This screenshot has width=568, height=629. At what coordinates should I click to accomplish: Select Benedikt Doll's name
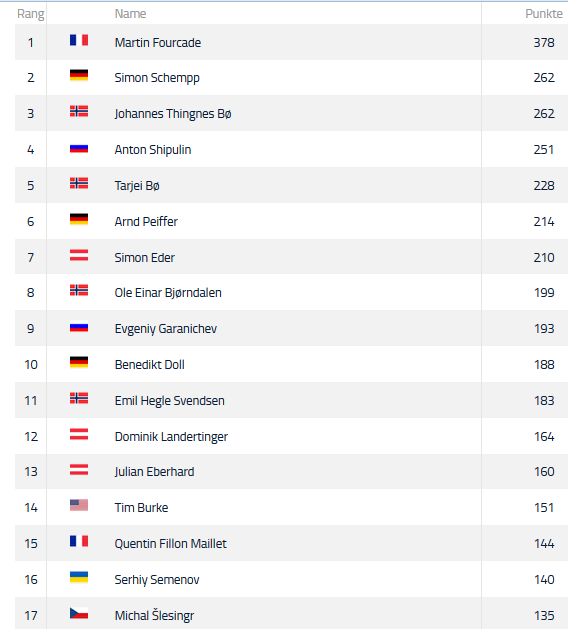click(x=150, y=365)
